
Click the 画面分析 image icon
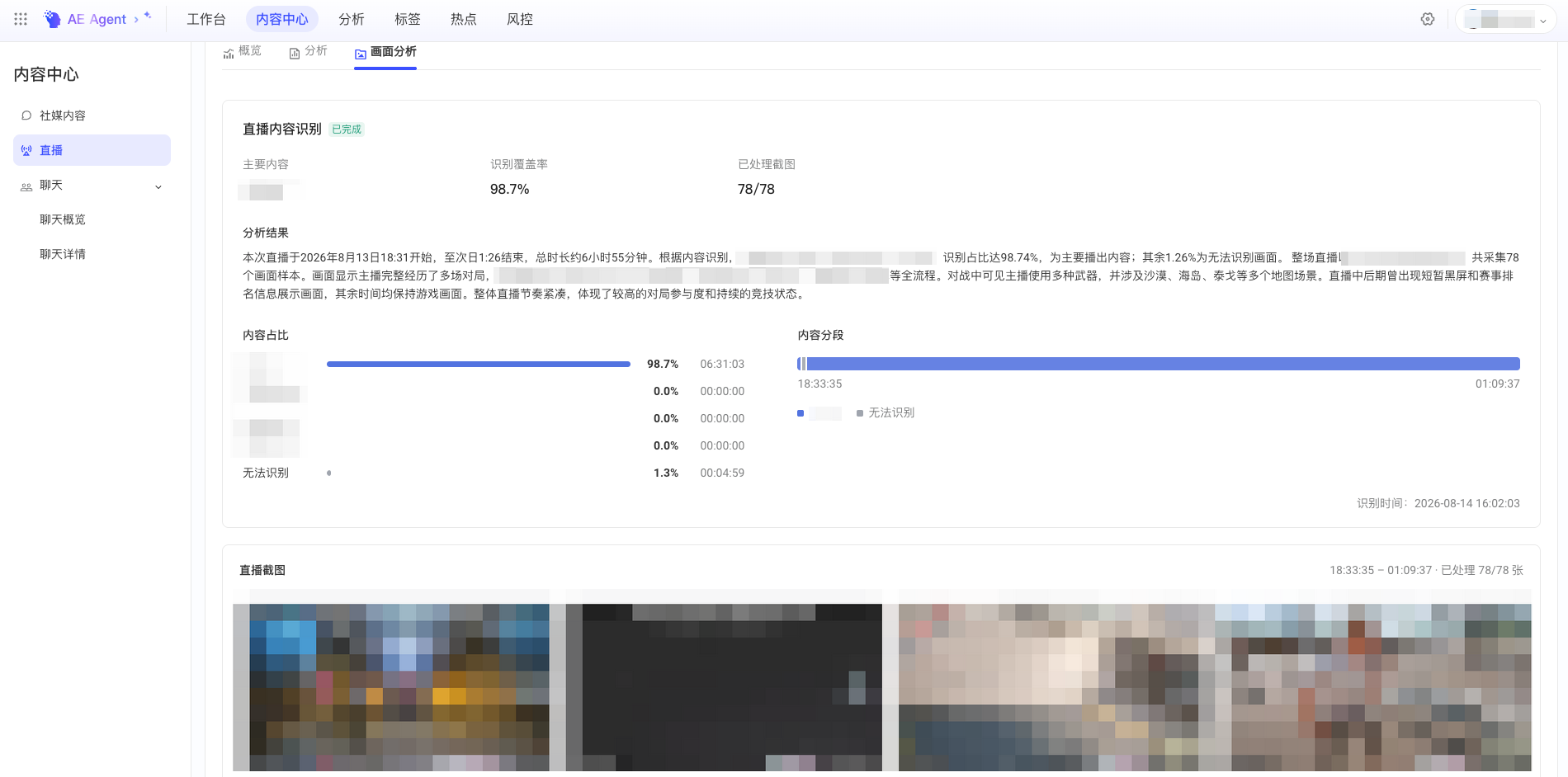[361, 54]
